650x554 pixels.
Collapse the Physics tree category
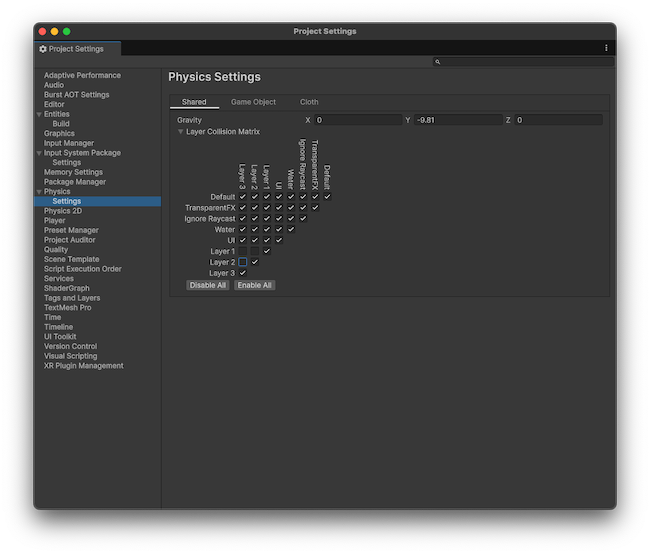pyautogui.click(x=40, y=192)
